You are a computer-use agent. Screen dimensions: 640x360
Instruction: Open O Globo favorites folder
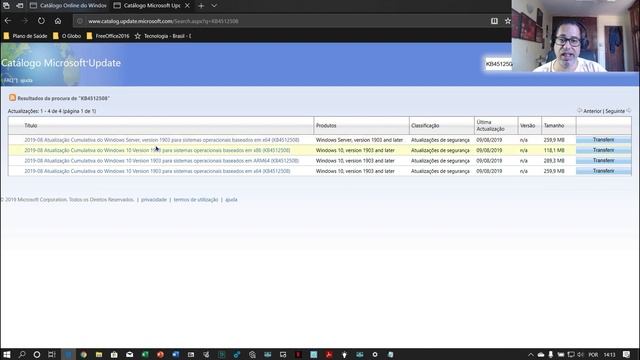click(67, 36)
